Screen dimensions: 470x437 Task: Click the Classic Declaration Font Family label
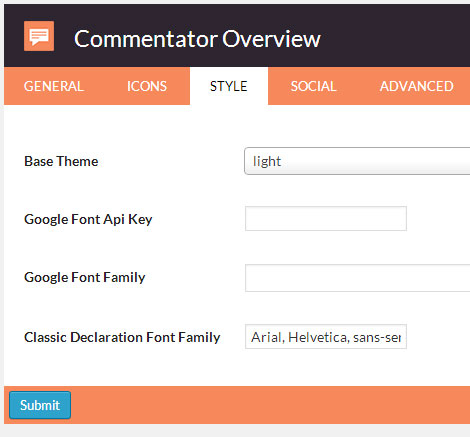point(122,337)
